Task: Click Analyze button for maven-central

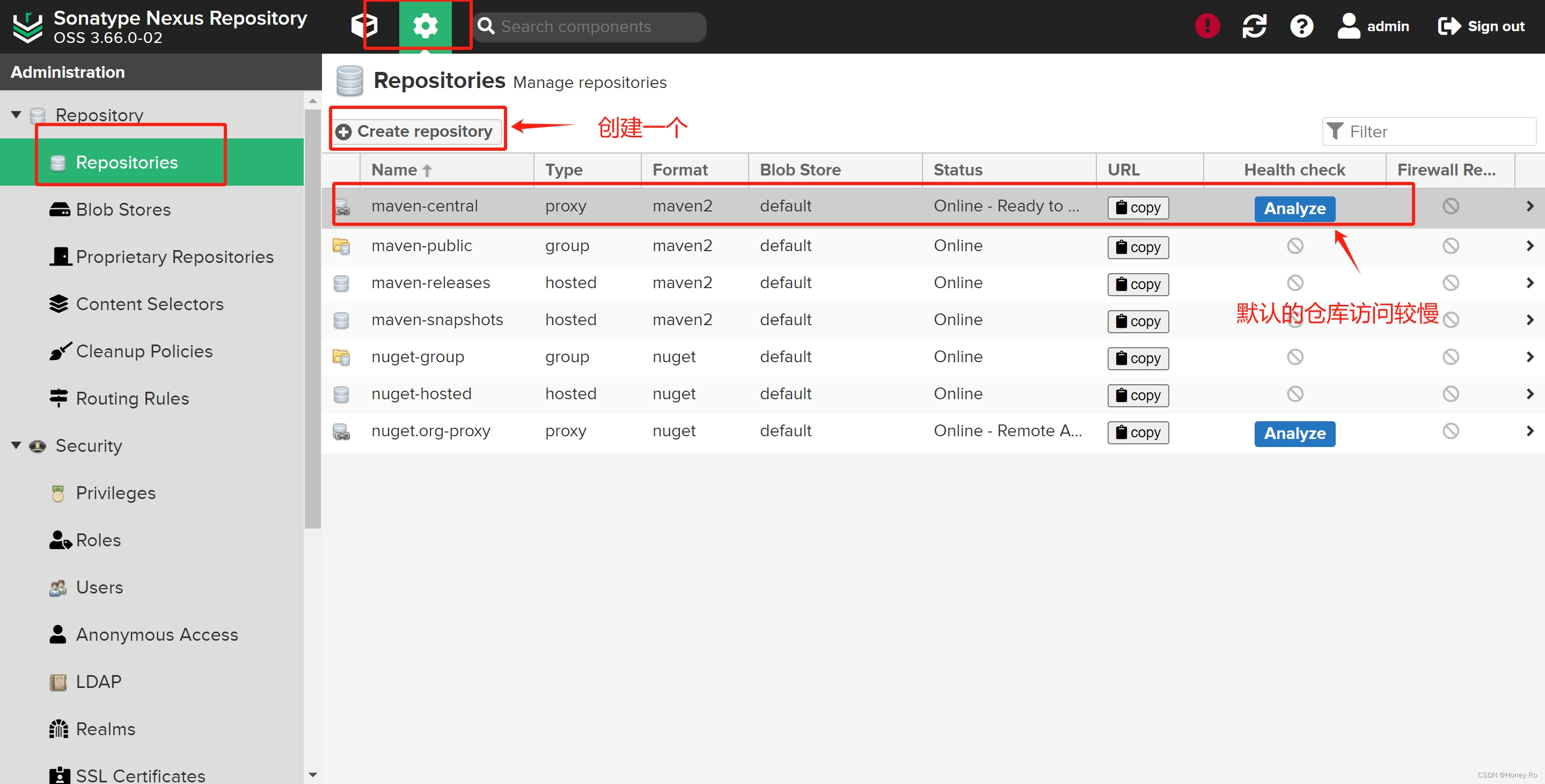Action: click(x=1294, y=208)
